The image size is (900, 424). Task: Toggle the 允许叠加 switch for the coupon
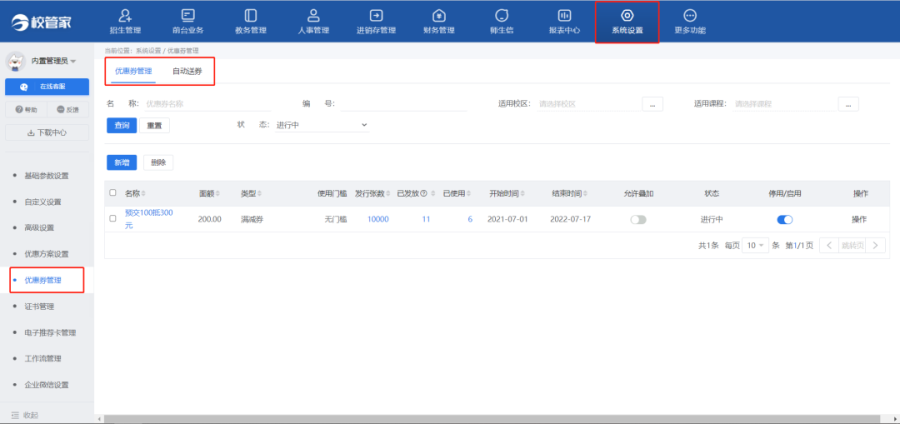pyautogui.click(x=637, y=219)
